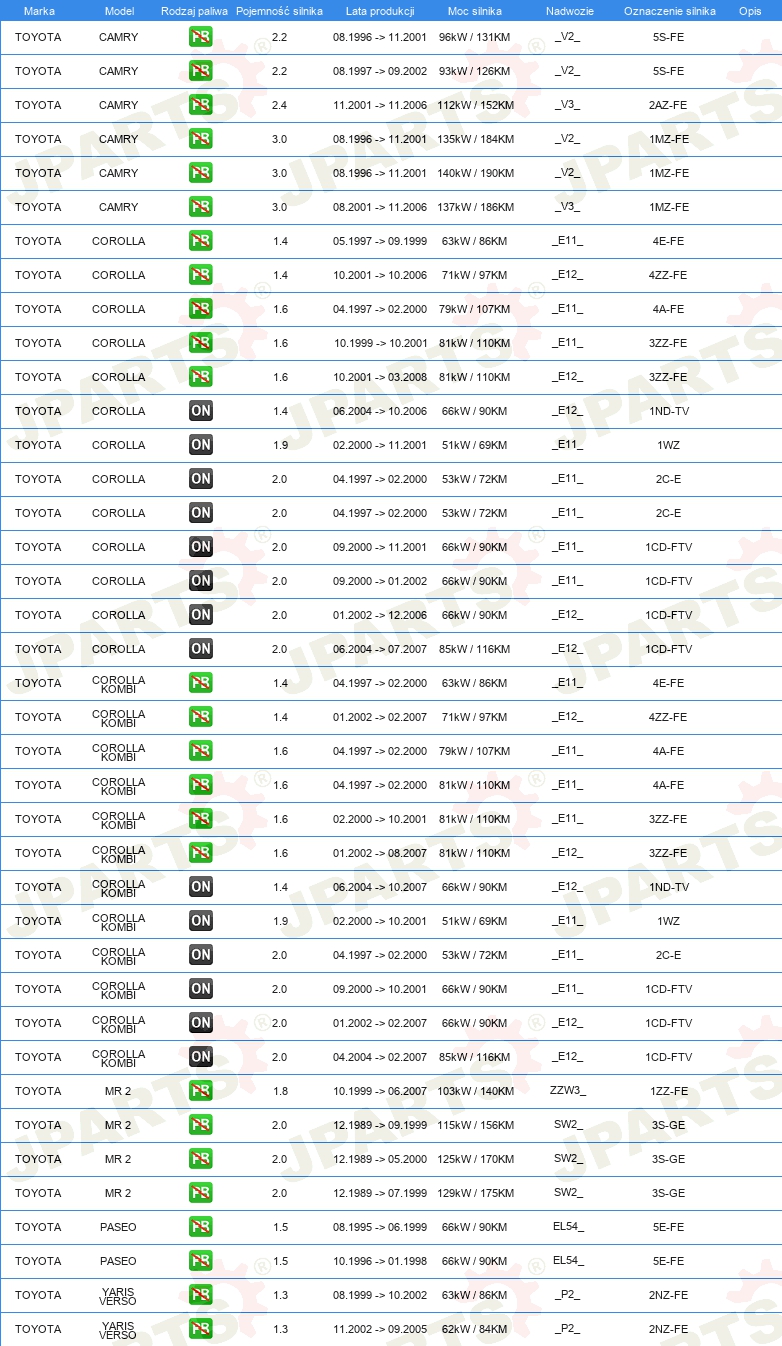The width and height of the screenshot is (782, 1346).
Task: Click ON icon in Corolla 06.2004 -> 07.2007 row
Action: (x=200, y=649)
